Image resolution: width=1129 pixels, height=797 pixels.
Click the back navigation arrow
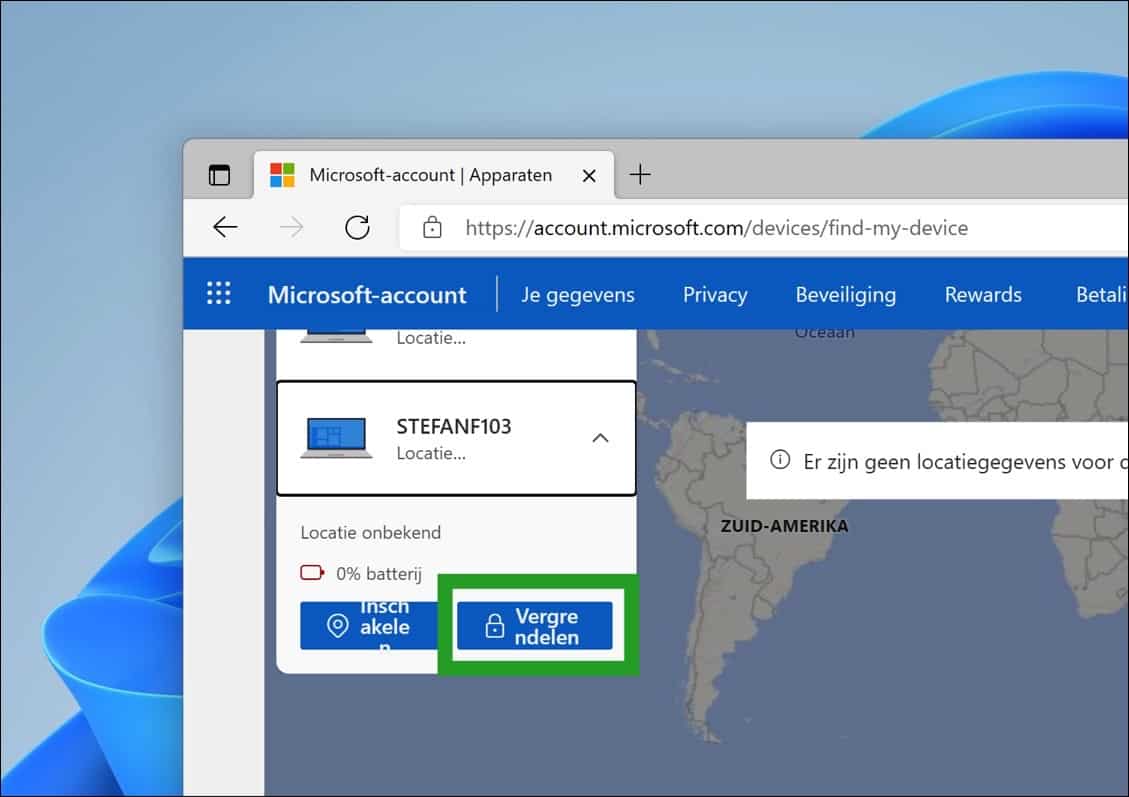pyautogui.click(x=224, y=227)
